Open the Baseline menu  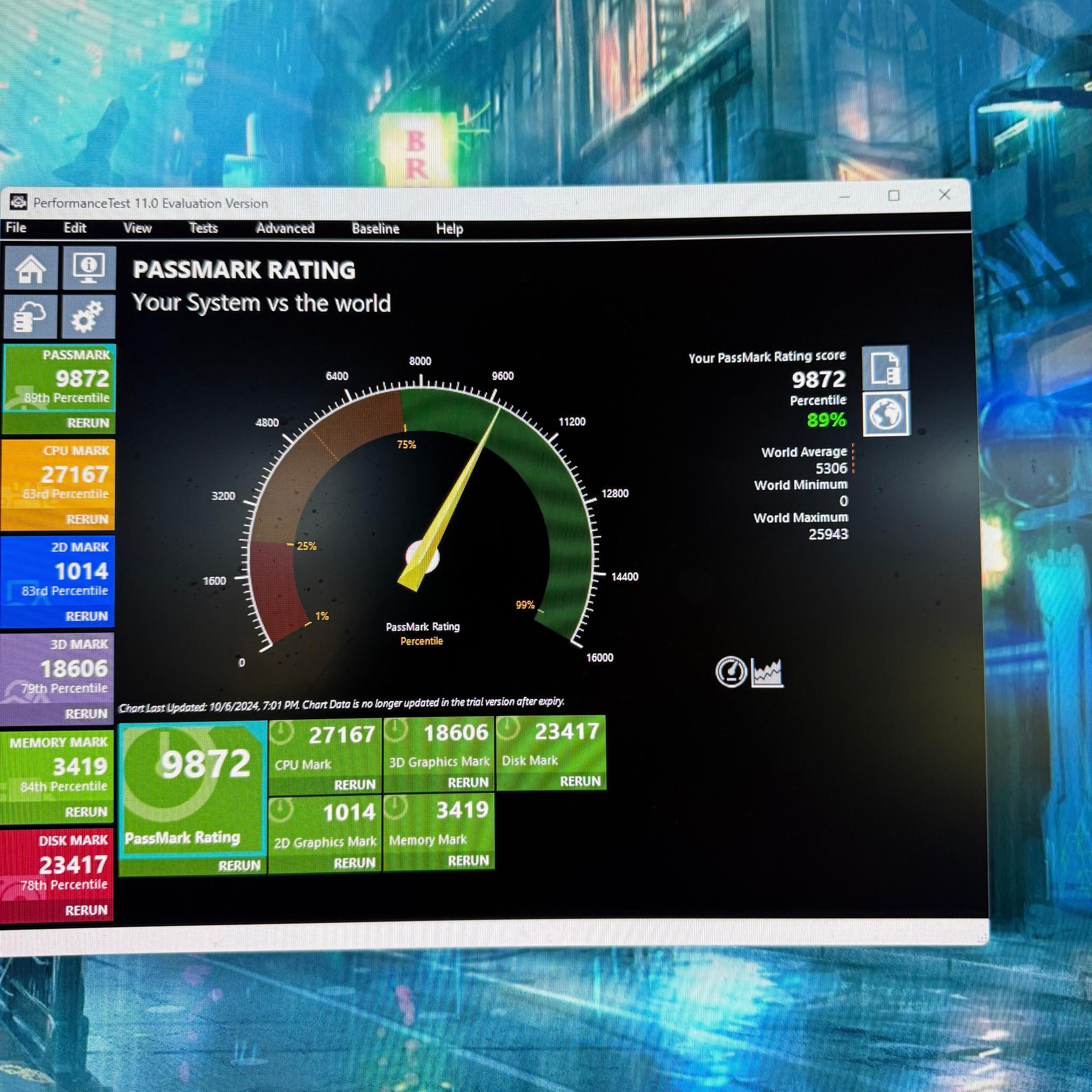coord(376,228)
